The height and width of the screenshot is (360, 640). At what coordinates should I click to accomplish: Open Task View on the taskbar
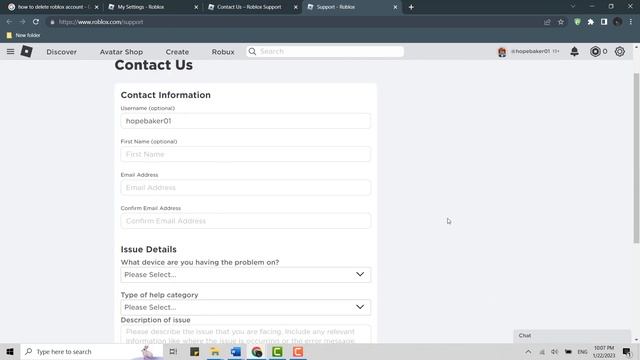pyautogui.click(x=173, y=351)
